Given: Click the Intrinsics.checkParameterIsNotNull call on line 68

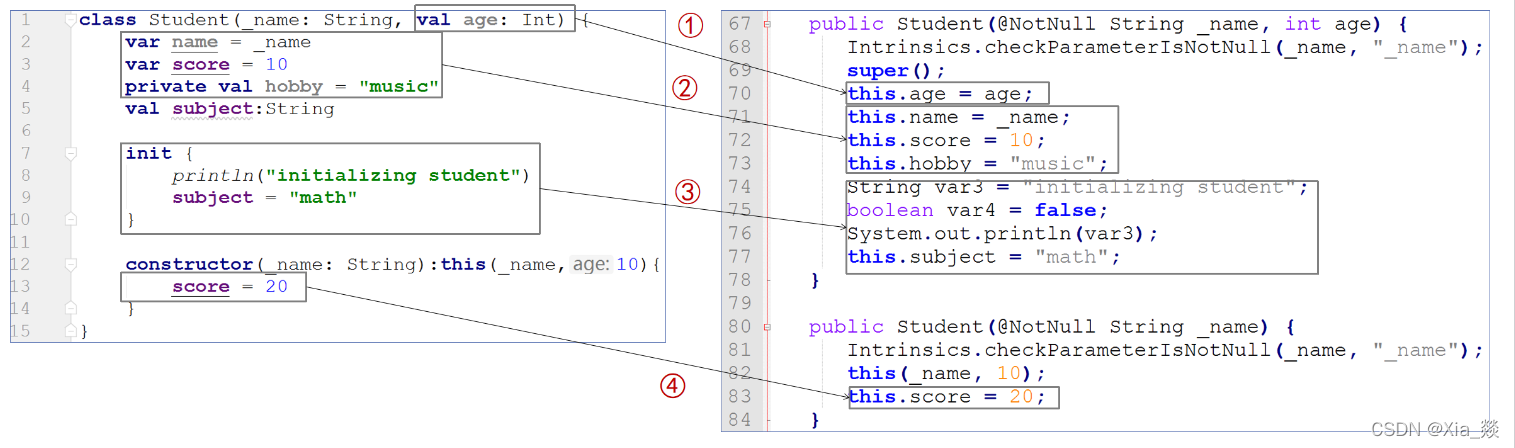Looking at the screenshot, I should [1165, 47].
